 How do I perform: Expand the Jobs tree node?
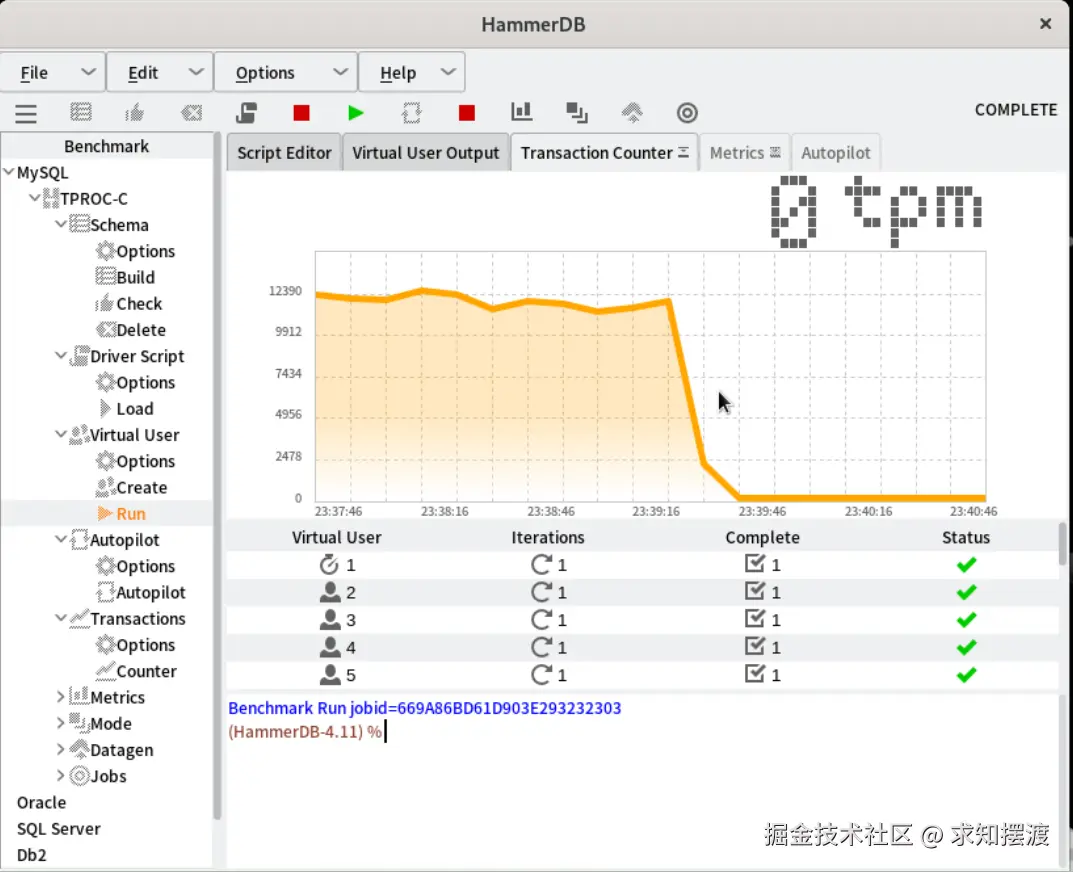pyautogui.click(x=60, y=775)
